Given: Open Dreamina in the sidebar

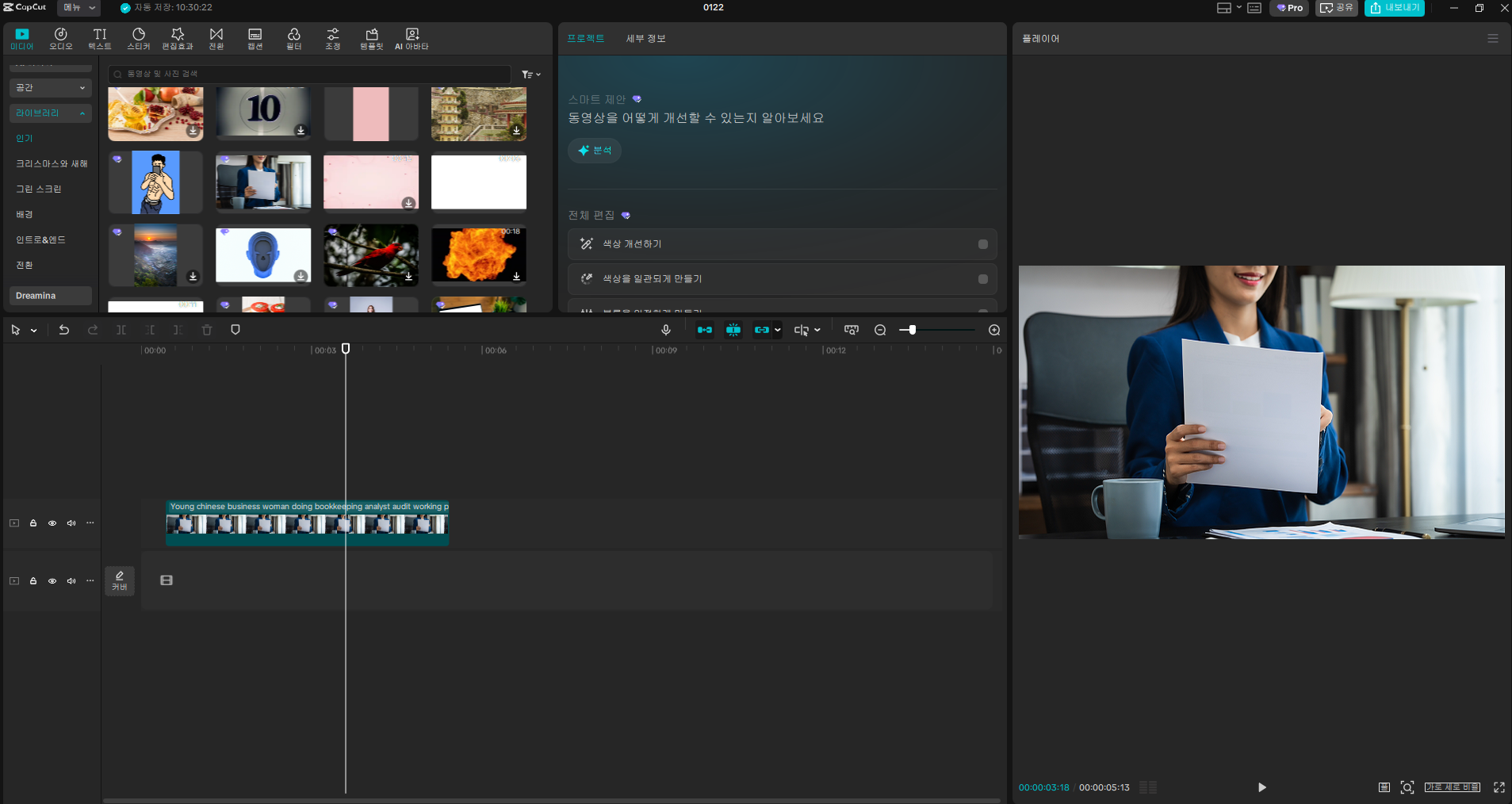Looking at the screenshot, I should 51,296.
